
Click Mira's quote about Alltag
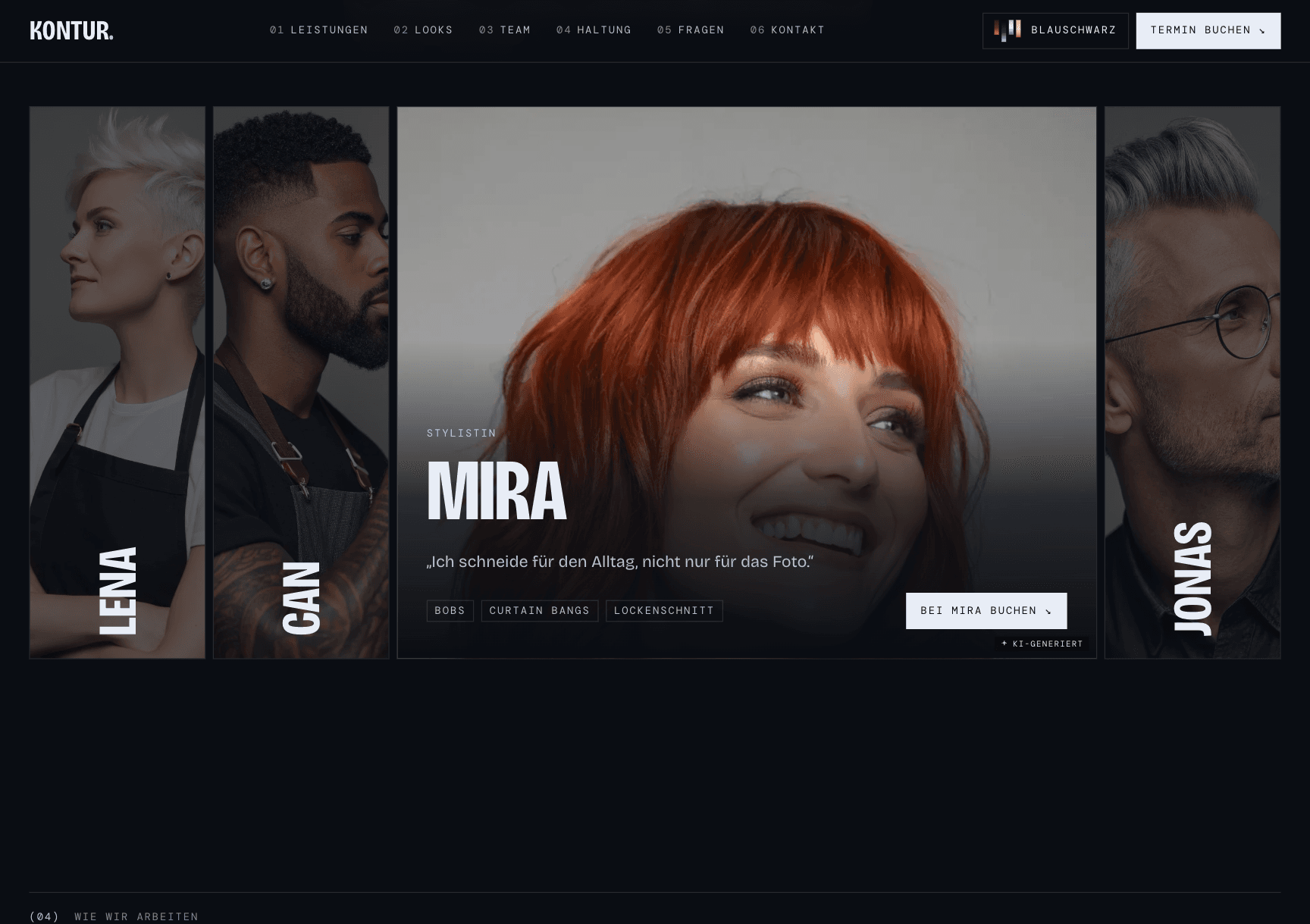pyautogui.click(x=620, y=562)
